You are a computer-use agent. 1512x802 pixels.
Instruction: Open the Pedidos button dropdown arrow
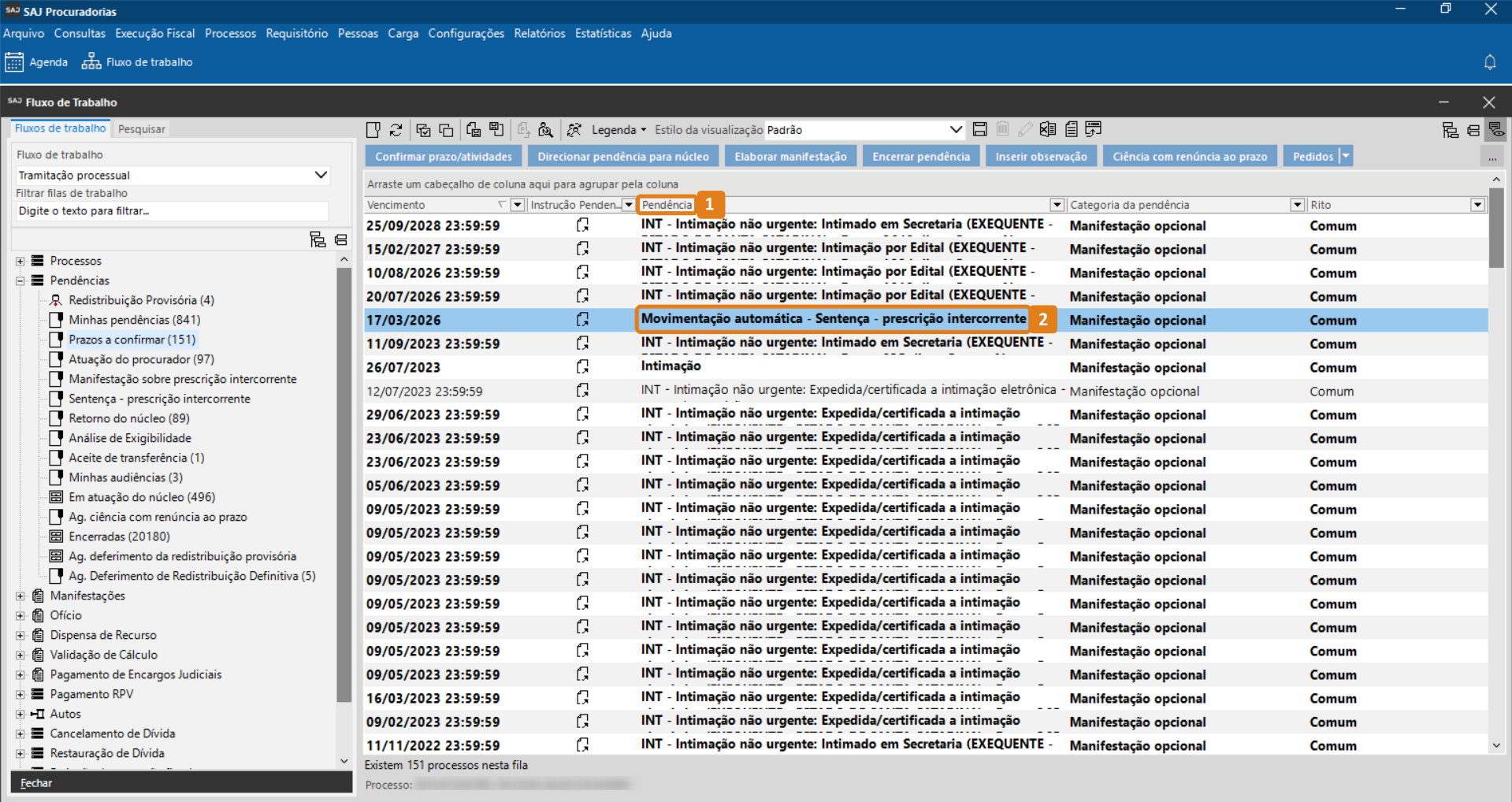click(x=1346, y=156)
